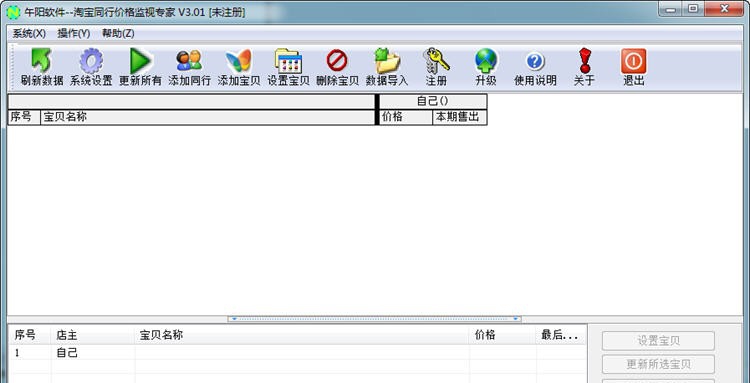Open 设置宝贝 calendar folder icon
The width and height of the screenshot is (750, 383).
pyautogui.click(x=288, y=61)
